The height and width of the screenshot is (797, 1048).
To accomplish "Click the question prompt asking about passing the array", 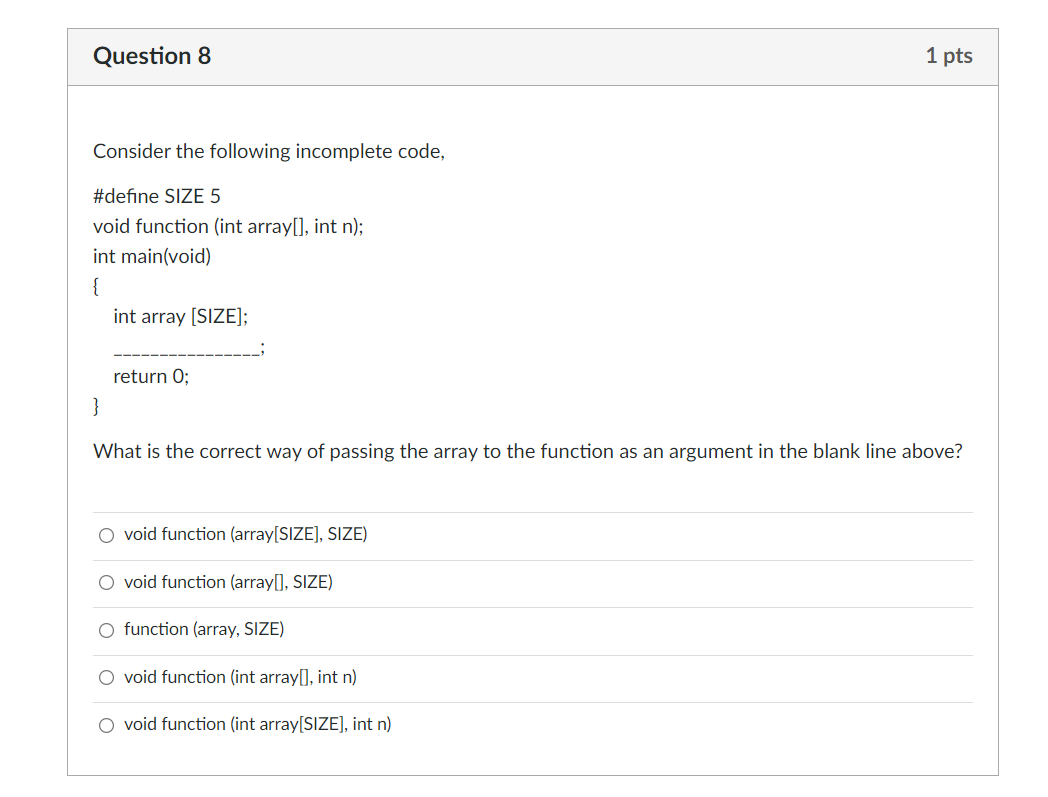I will click(527, 451).
